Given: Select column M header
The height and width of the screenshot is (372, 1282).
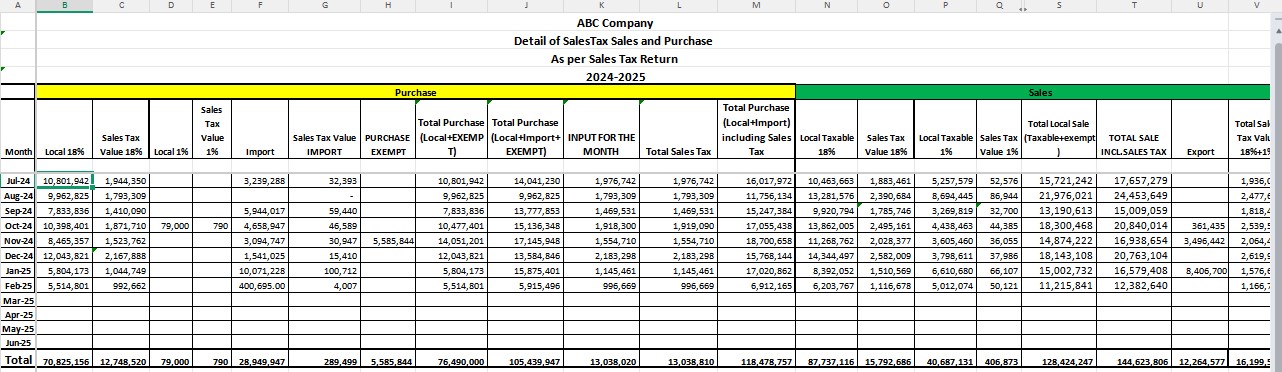Looking at the screenshot, I should coord(755,6).
